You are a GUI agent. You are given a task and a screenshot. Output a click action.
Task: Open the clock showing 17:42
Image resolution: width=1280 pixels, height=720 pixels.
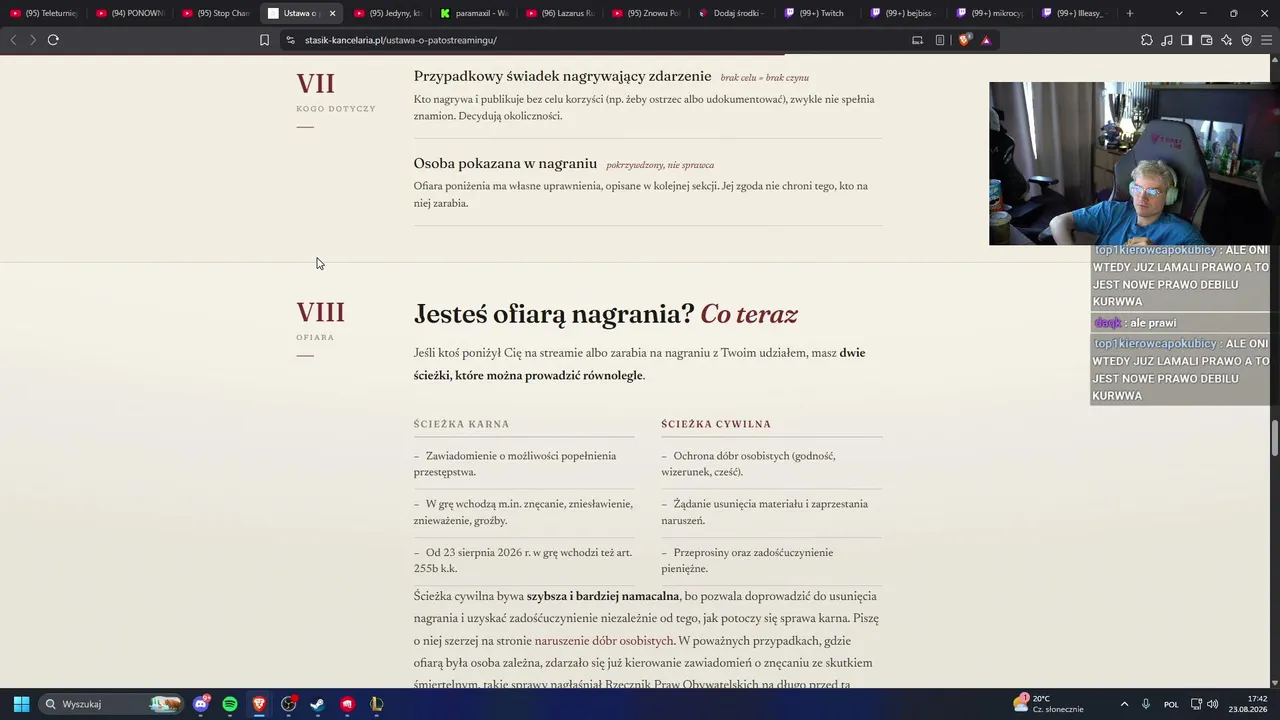point(1249,704)
